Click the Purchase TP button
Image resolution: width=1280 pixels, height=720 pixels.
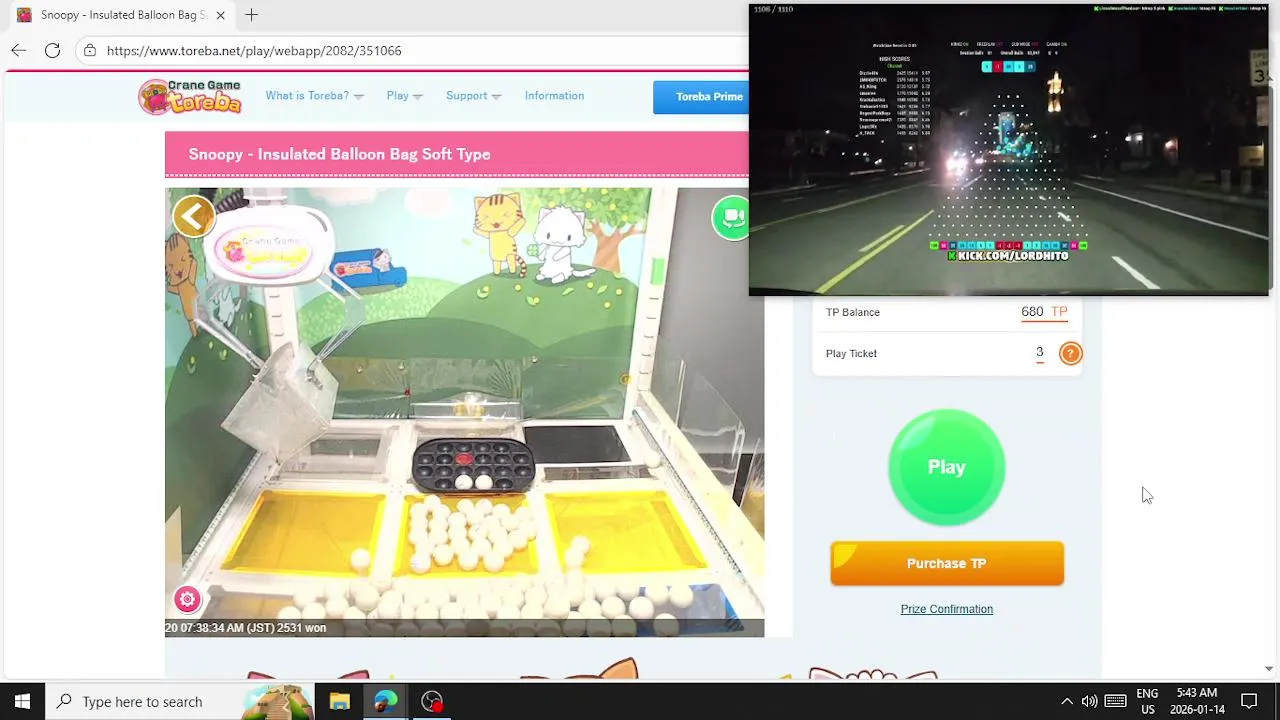tap(947, 564)
